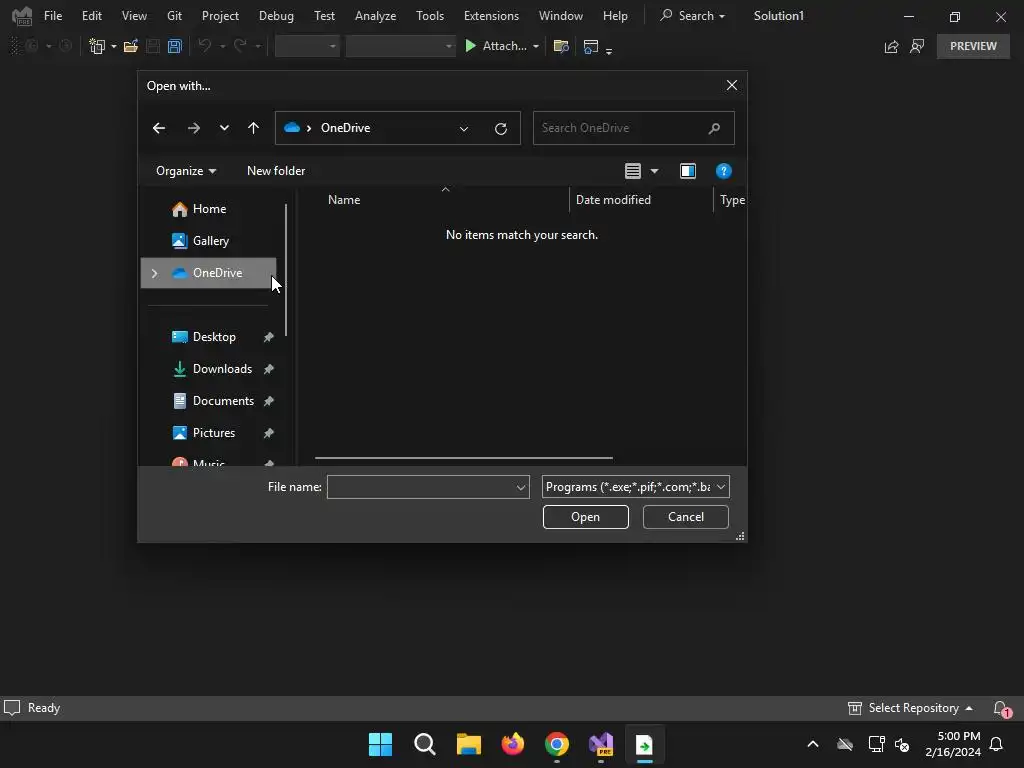The height and width of the screenshot is (768, 1024).
Task: Expand the Attach dropdown arrow
Action: tap(536, 46)
